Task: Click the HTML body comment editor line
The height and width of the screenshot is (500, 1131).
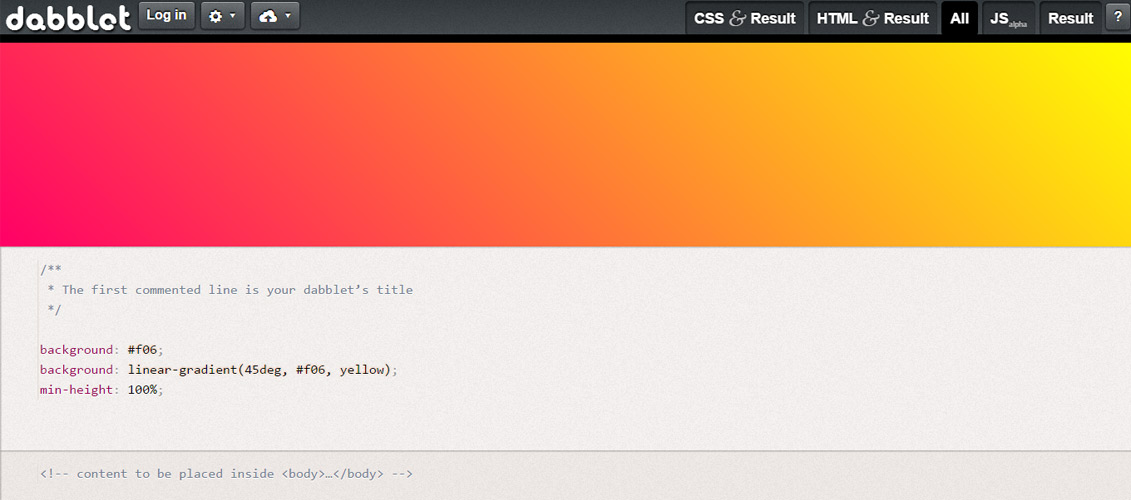Action: tap(226, 474)
